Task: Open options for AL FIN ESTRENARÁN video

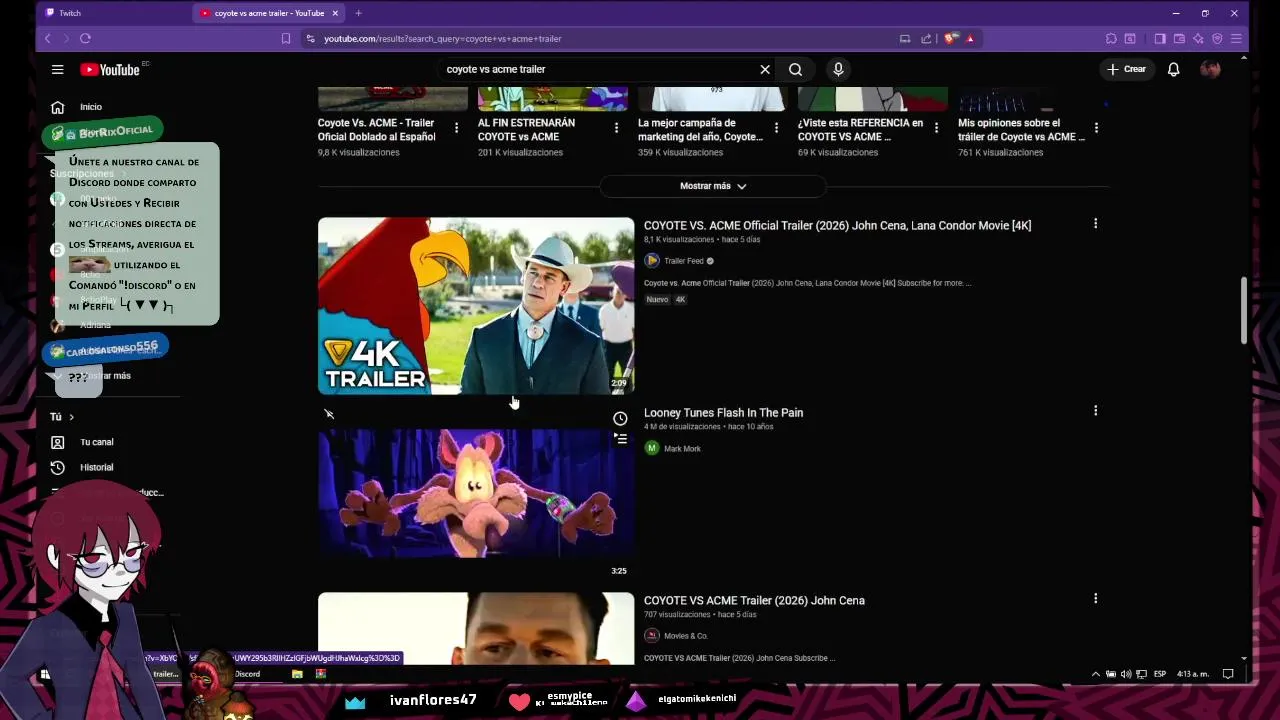Action: [x=616, y=128]
